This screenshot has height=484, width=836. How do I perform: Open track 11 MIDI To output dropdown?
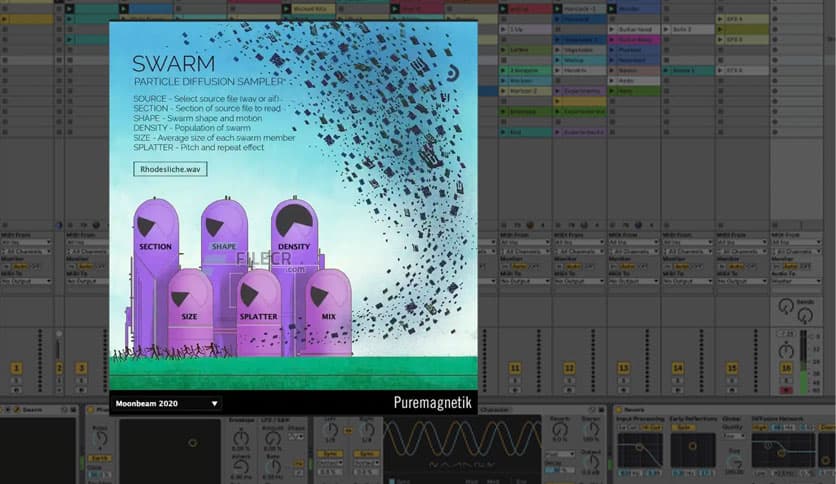coord(525,281)
